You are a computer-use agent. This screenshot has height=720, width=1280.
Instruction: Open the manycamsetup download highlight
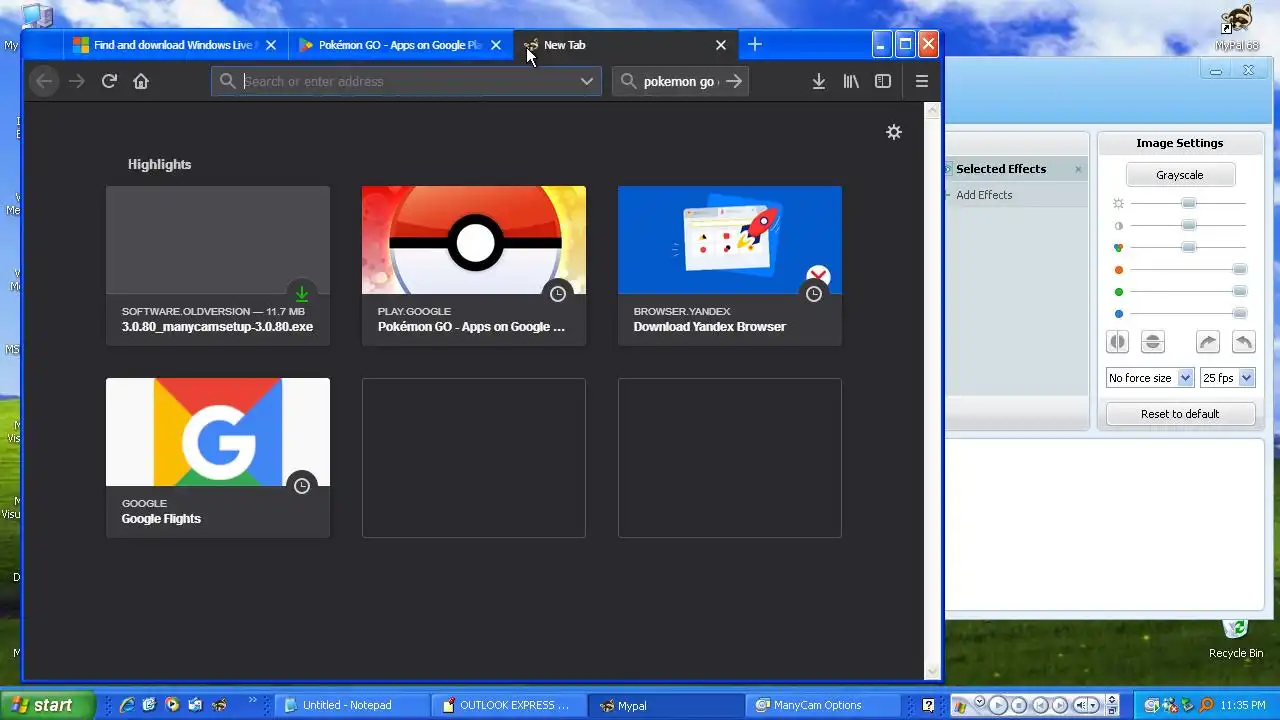[x=218, y=265]
